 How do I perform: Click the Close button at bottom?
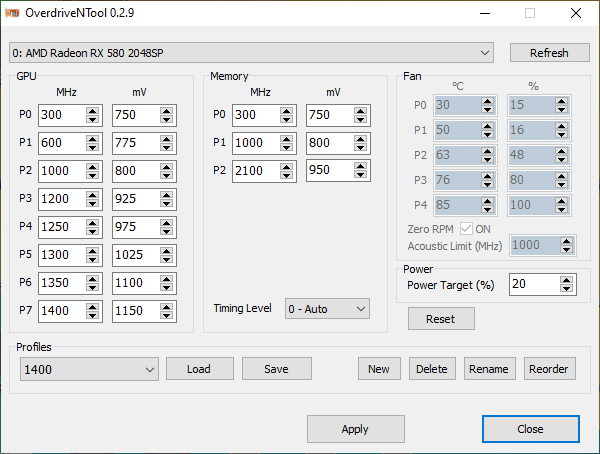[x=531, y=429]
